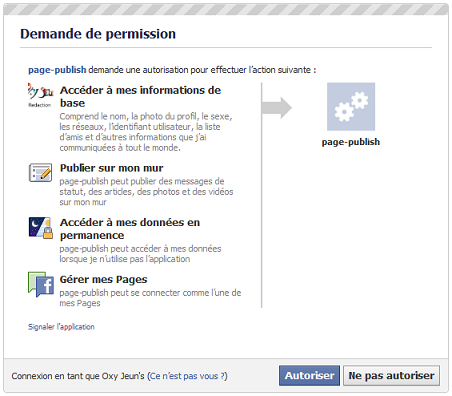This screenshot has width=452, height=396.
Task: Click the Signaler l'application link
Action: click(x=61, y=327)
